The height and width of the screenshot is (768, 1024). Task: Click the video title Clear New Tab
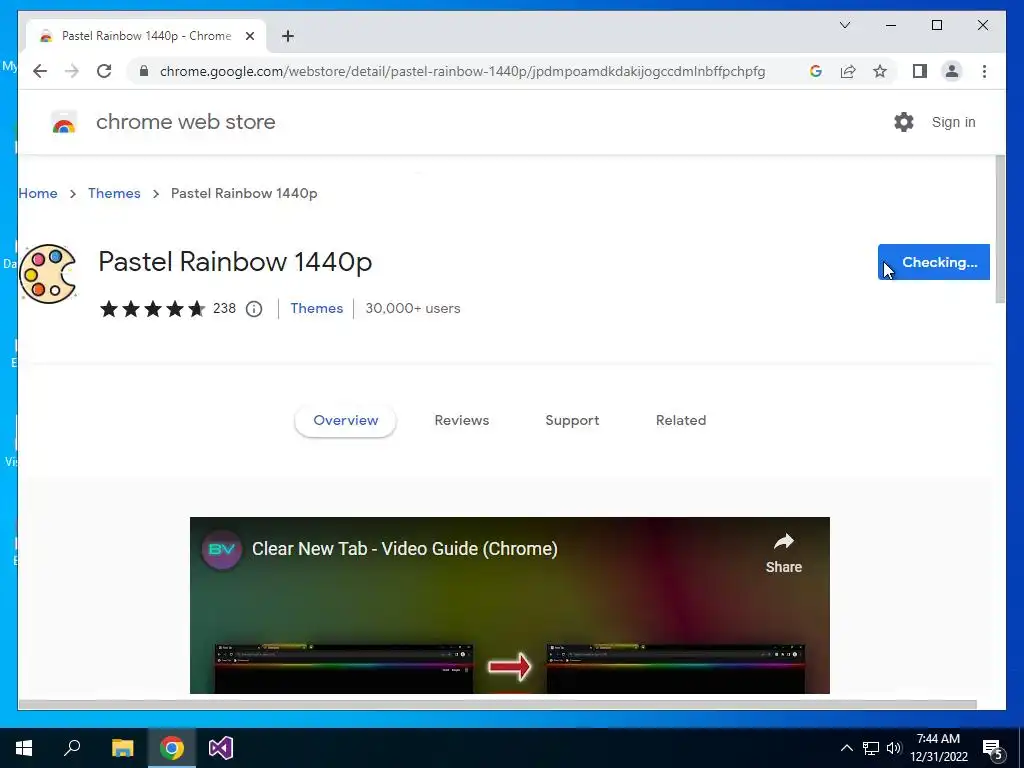coord(405,549)
